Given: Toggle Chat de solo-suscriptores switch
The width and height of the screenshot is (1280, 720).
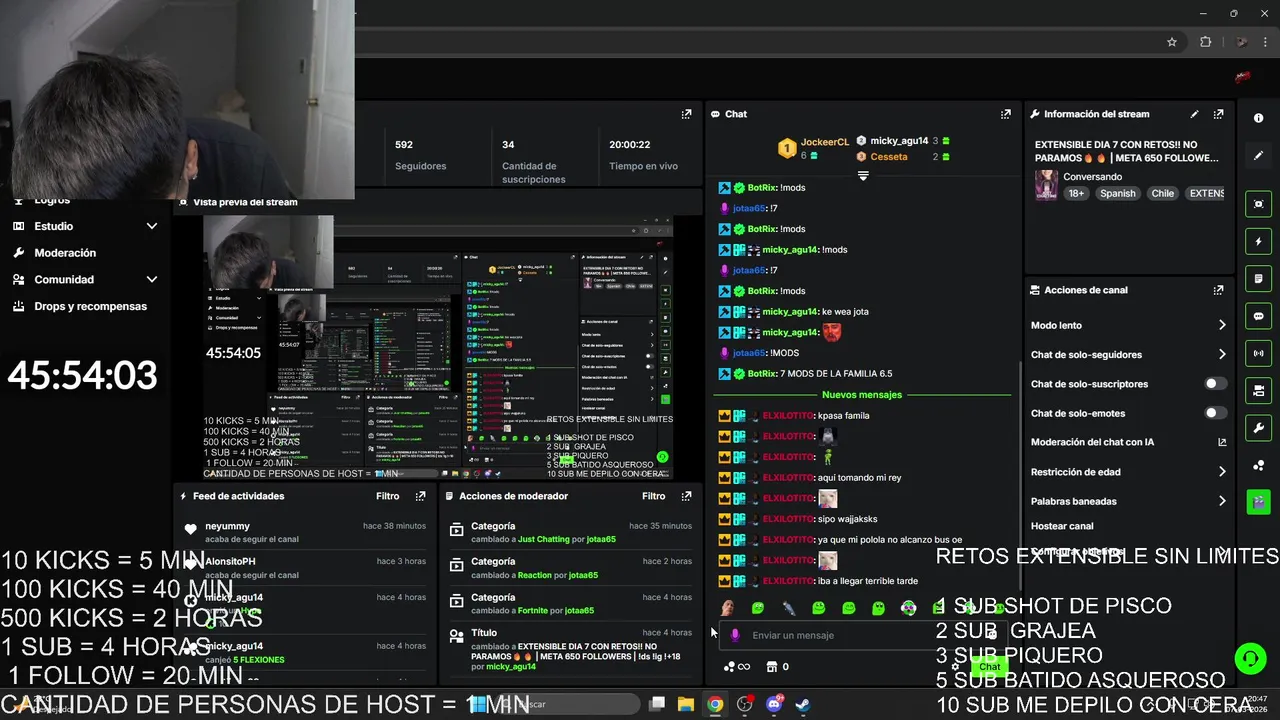Looking at the screenshot, I should tap(1215, 384).
